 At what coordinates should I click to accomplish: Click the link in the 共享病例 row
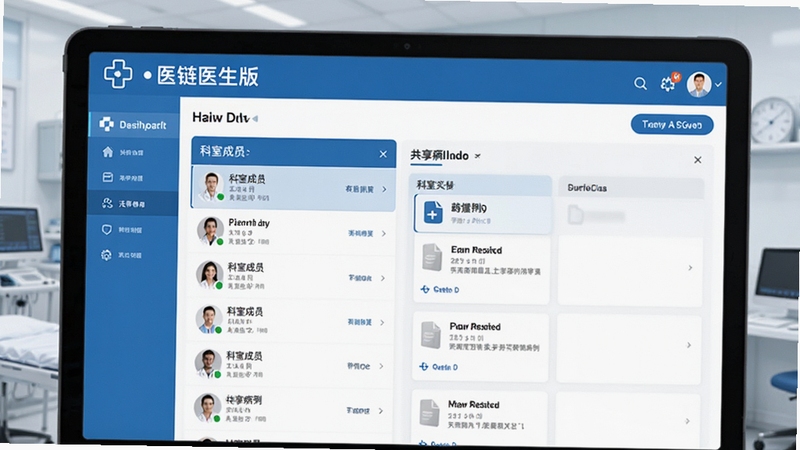(358, 410)
